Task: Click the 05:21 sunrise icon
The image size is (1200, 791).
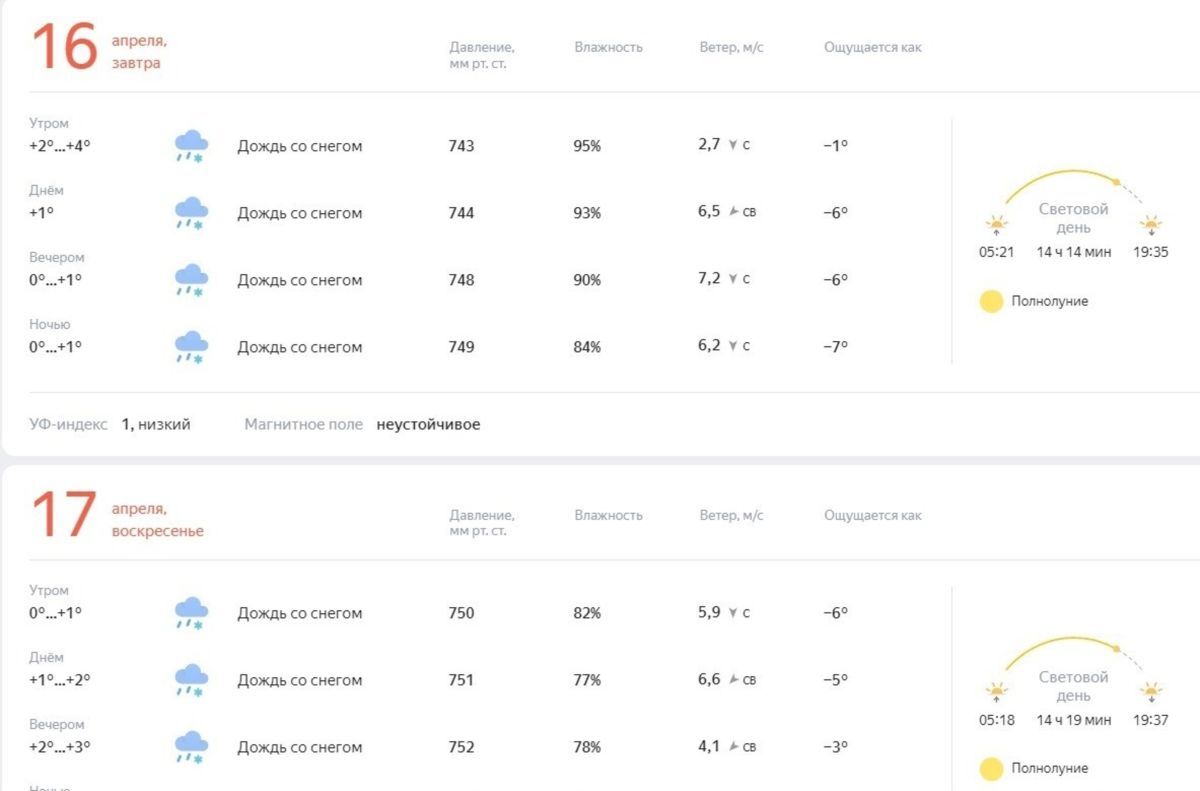Action: pos(996,225)
